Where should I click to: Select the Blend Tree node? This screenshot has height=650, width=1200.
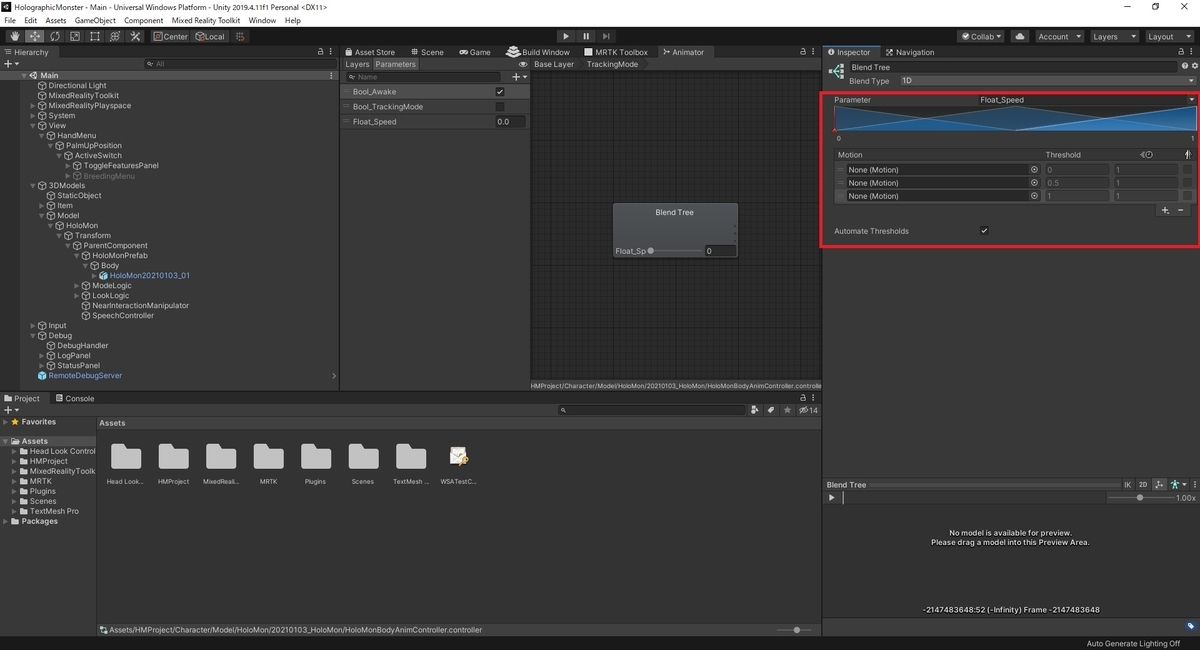tap(675, 231)
